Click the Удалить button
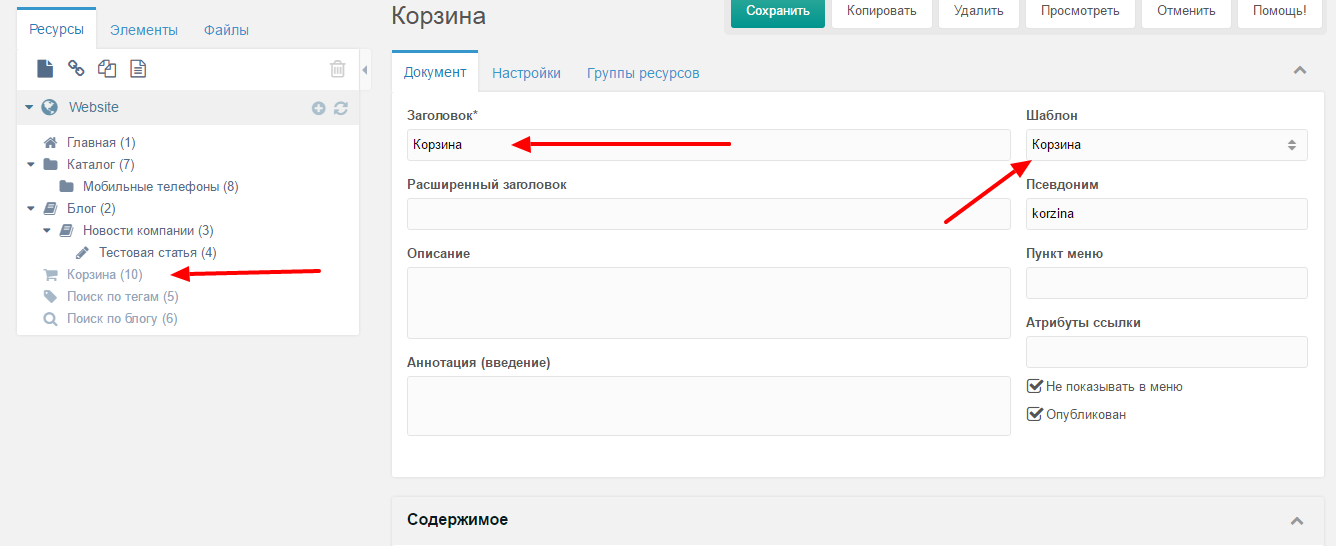Viewport: 1336px width, 546px height. [979, 11]
